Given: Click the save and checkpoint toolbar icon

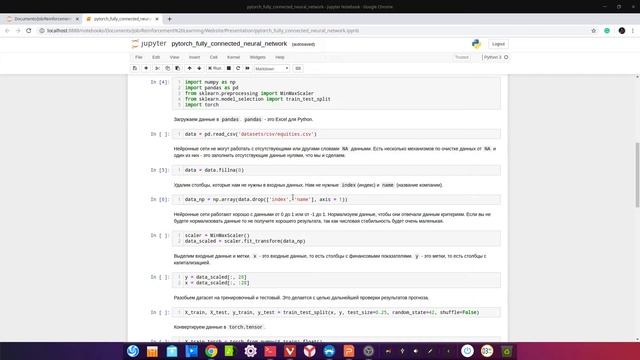Looking at the screenshot, I should [135, 69].
